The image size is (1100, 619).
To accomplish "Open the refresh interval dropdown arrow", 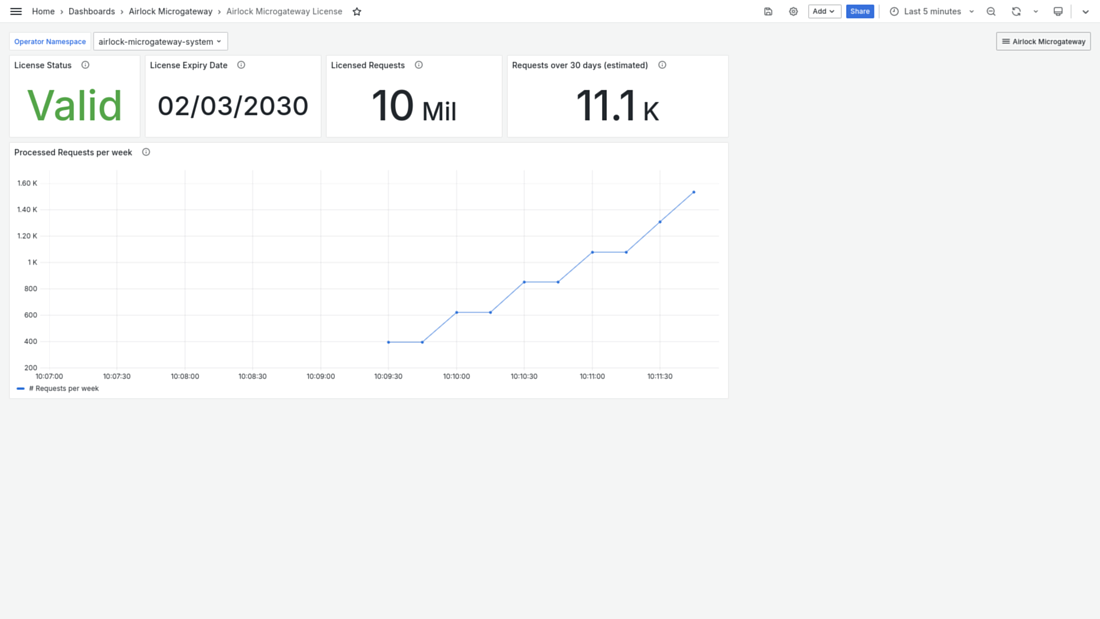I will [x=1035, y=11].
